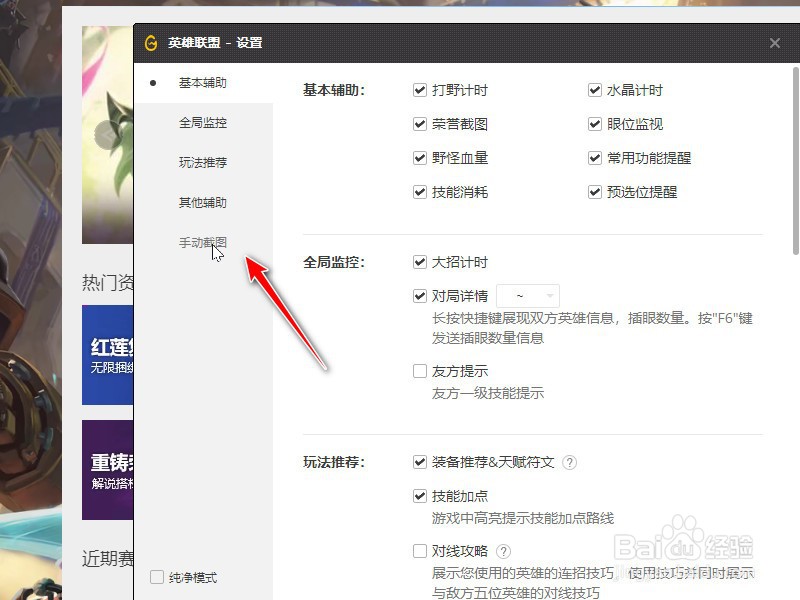Click the WeGame logo in the settings title bar

(151, 43)
